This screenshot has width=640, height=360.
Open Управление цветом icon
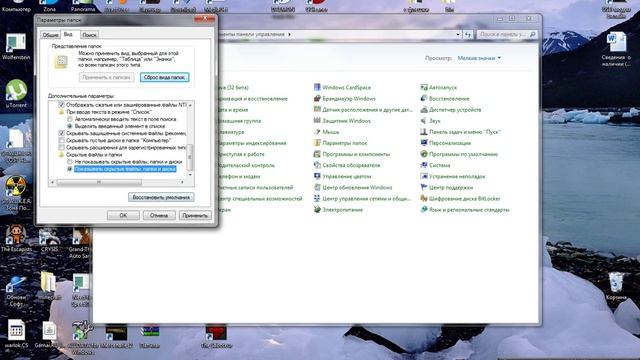coord(317,176)
